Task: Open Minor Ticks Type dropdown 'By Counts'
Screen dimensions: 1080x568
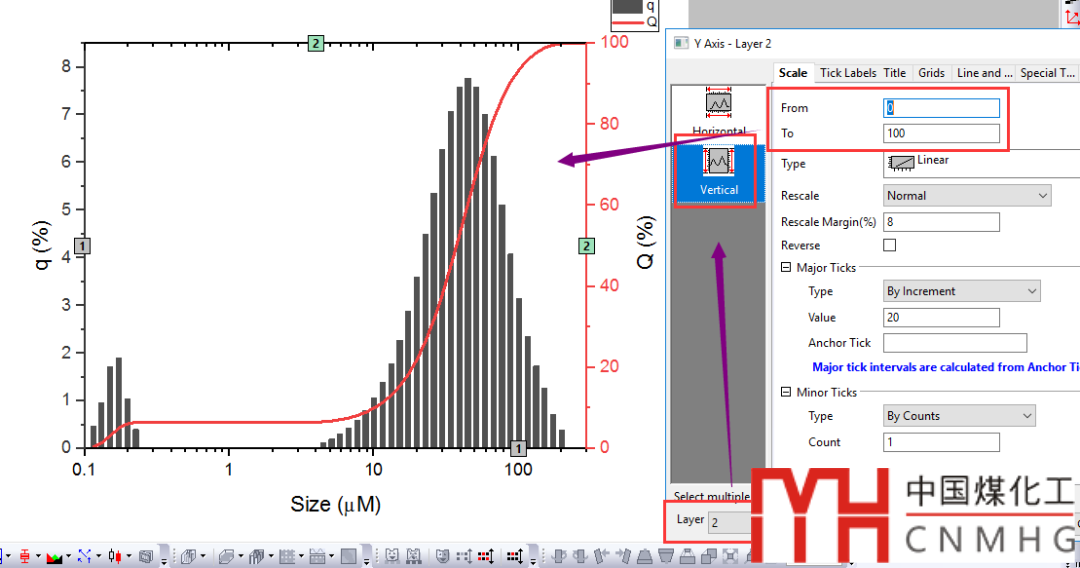Action: point(959,416)
